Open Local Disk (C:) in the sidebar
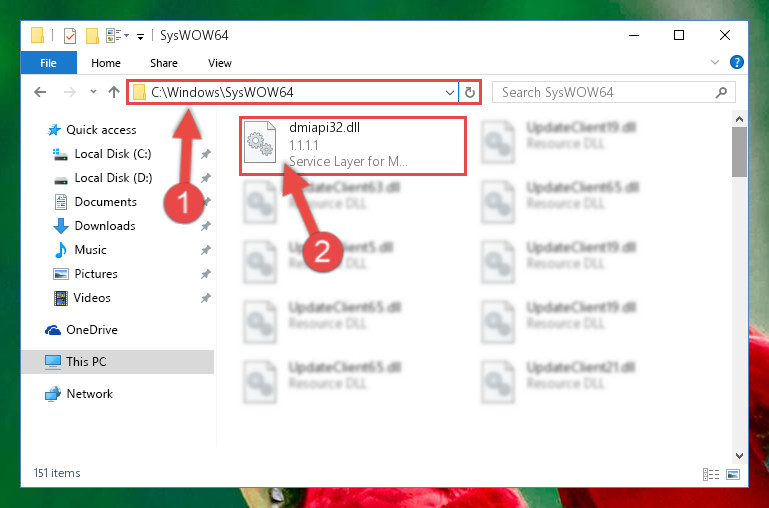 point(102,154)
